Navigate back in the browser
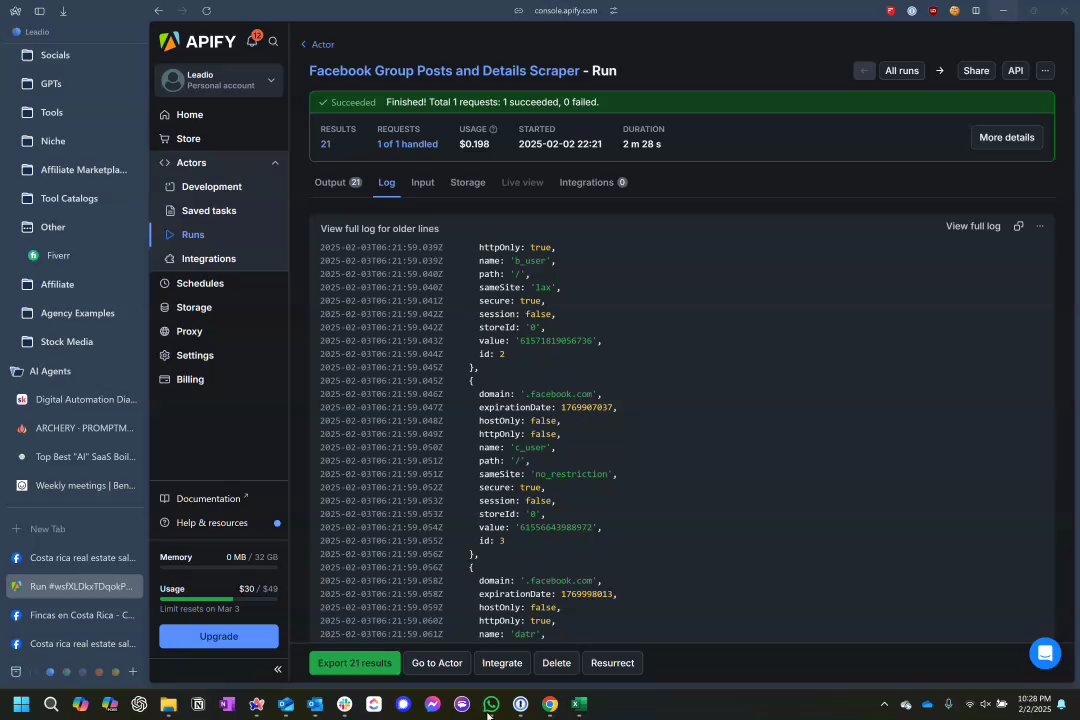The height and width of the screenshot is (720, 1080). tap(158, 10)
